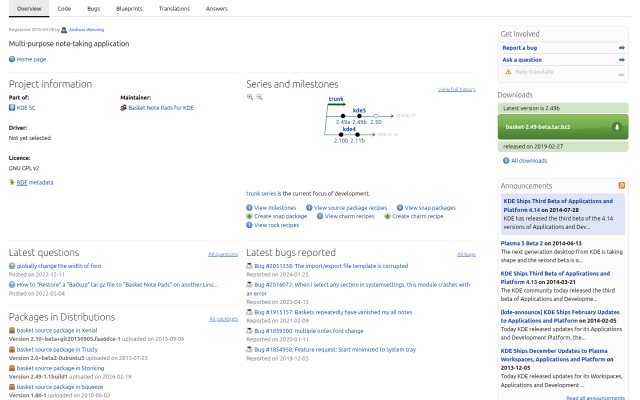Open the KDE SC project link
640x400 pixels.
pos(26,108)
